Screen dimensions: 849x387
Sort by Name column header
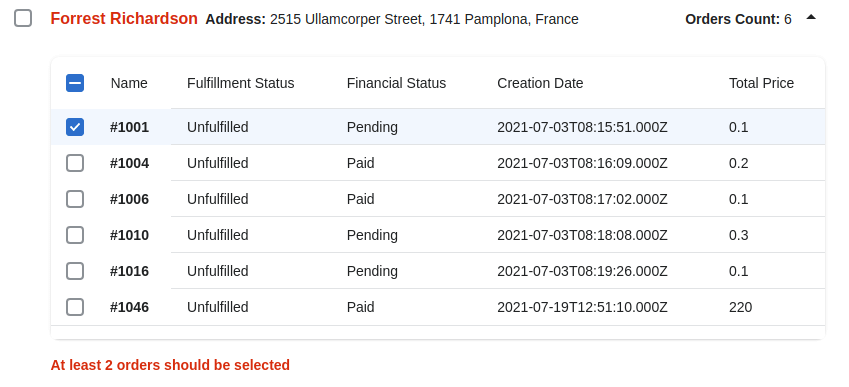point(129,83)
